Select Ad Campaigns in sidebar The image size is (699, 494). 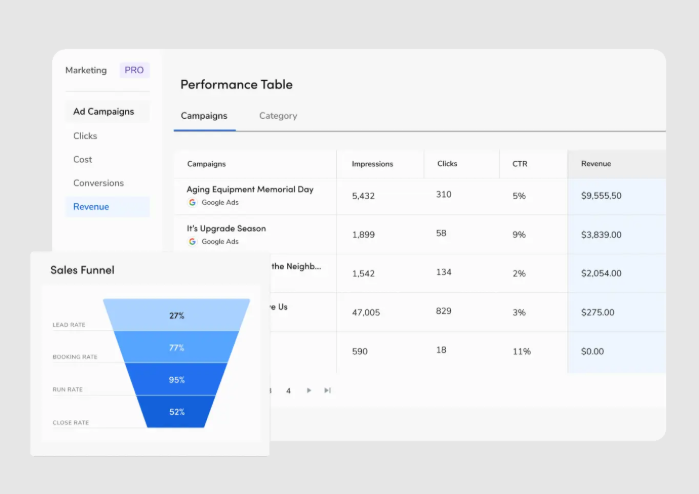(x=104, y=112)
